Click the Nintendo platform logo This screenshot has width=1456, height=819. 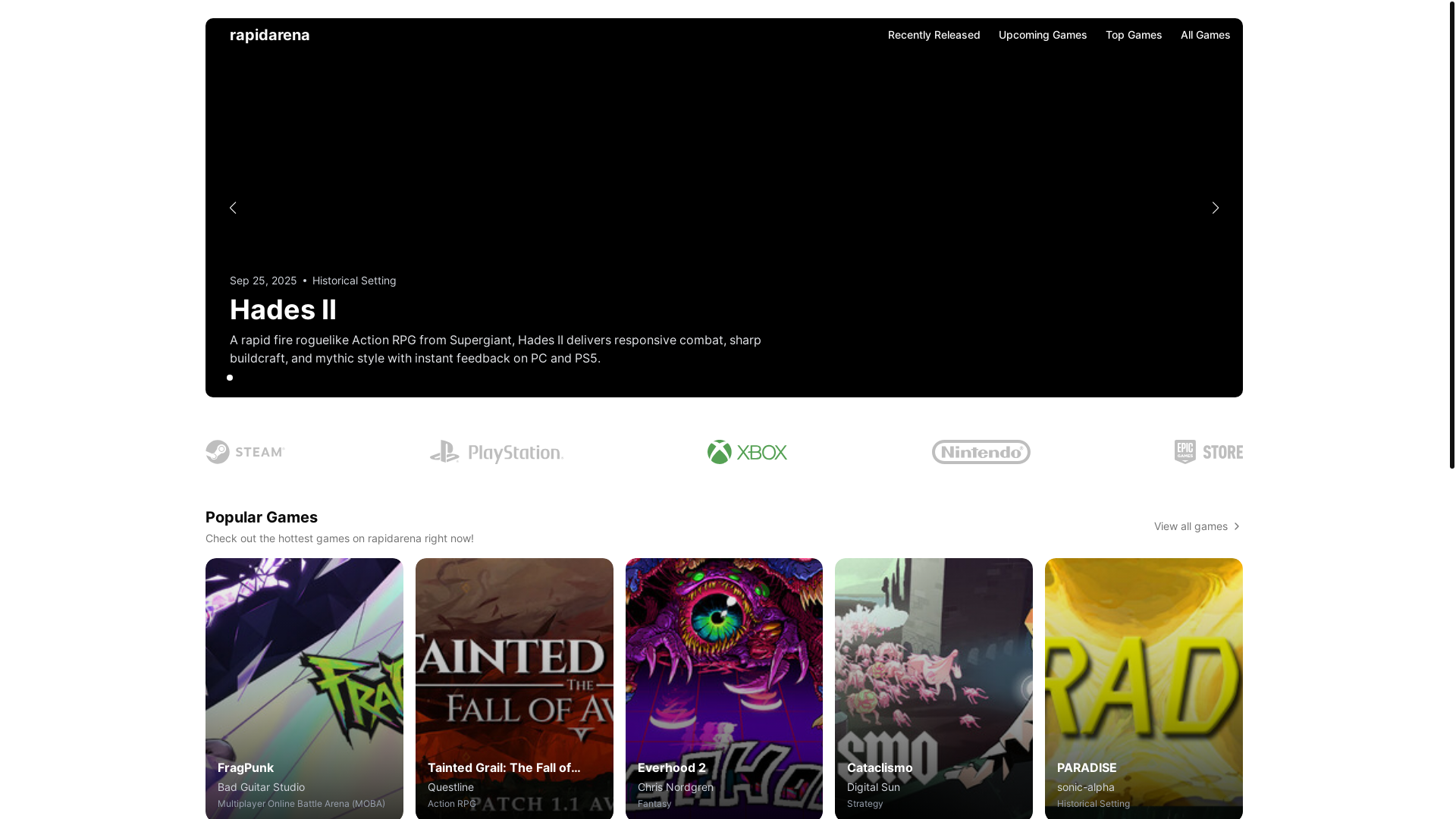point(981,452)
